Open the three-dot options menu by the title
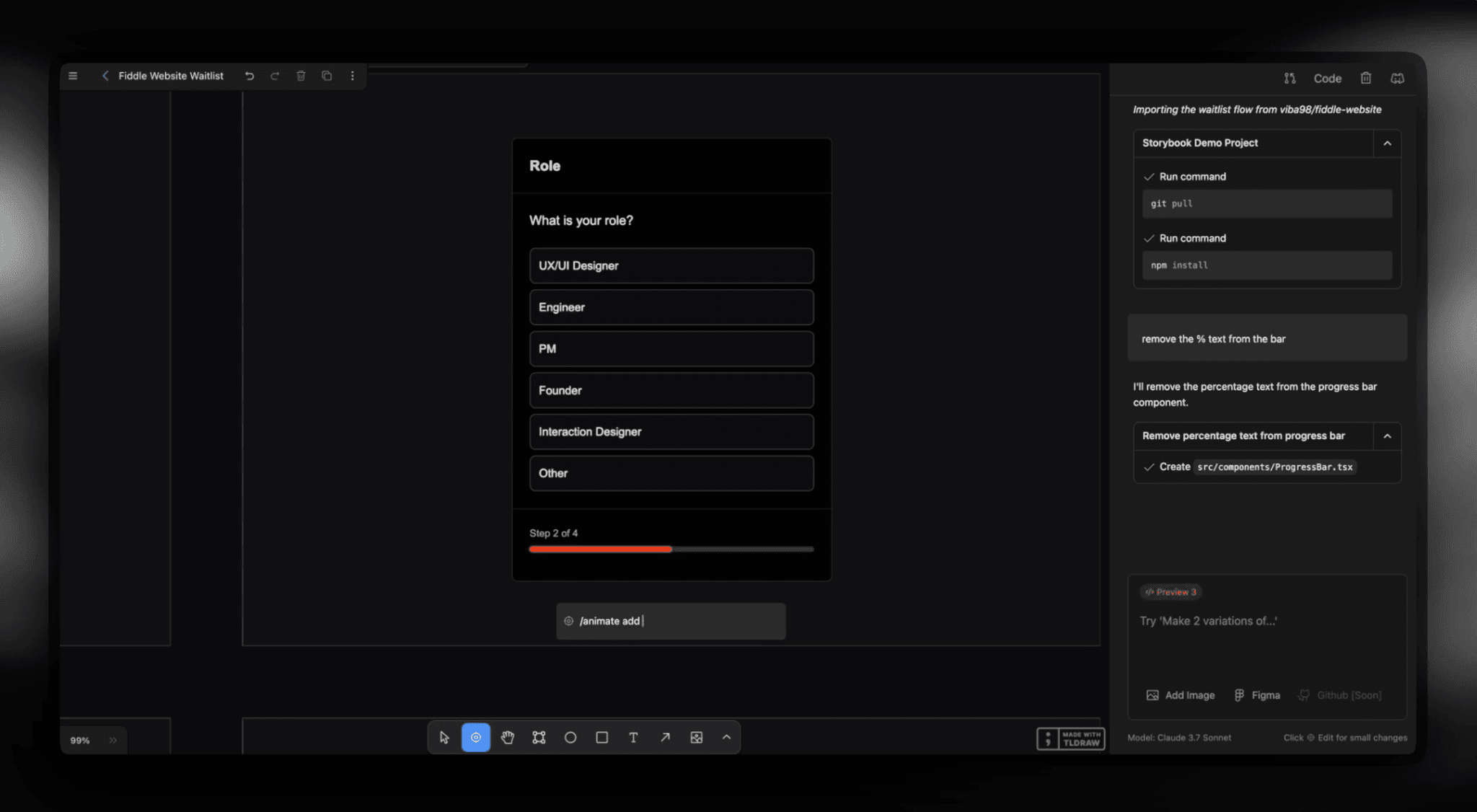The image size is (1477, 812). [353, 75]
